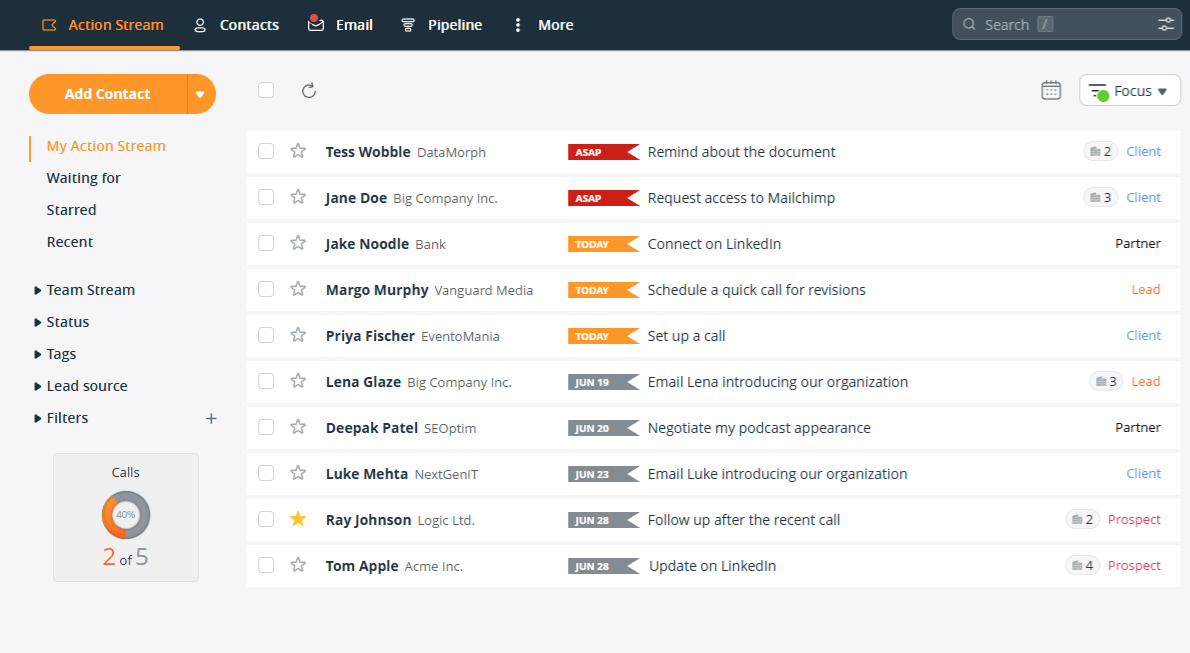This screenshot has width=1190, height=653.
Task: Select Waiting for in sidebar
Action: click(x=83, y=178)
